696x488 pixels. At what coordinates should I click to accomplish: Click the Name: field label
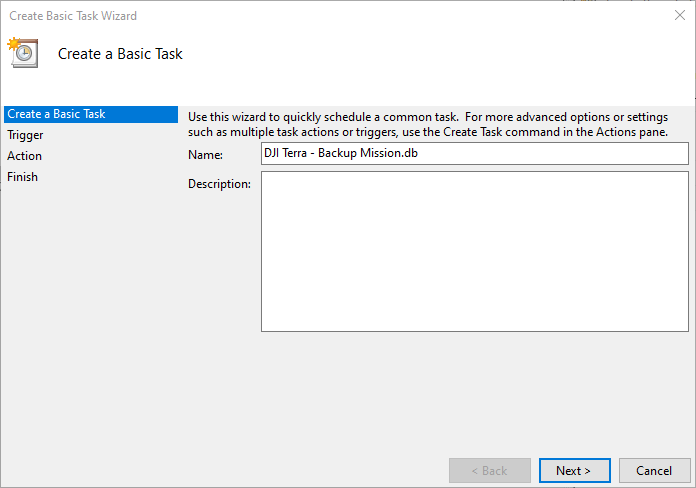204,155
